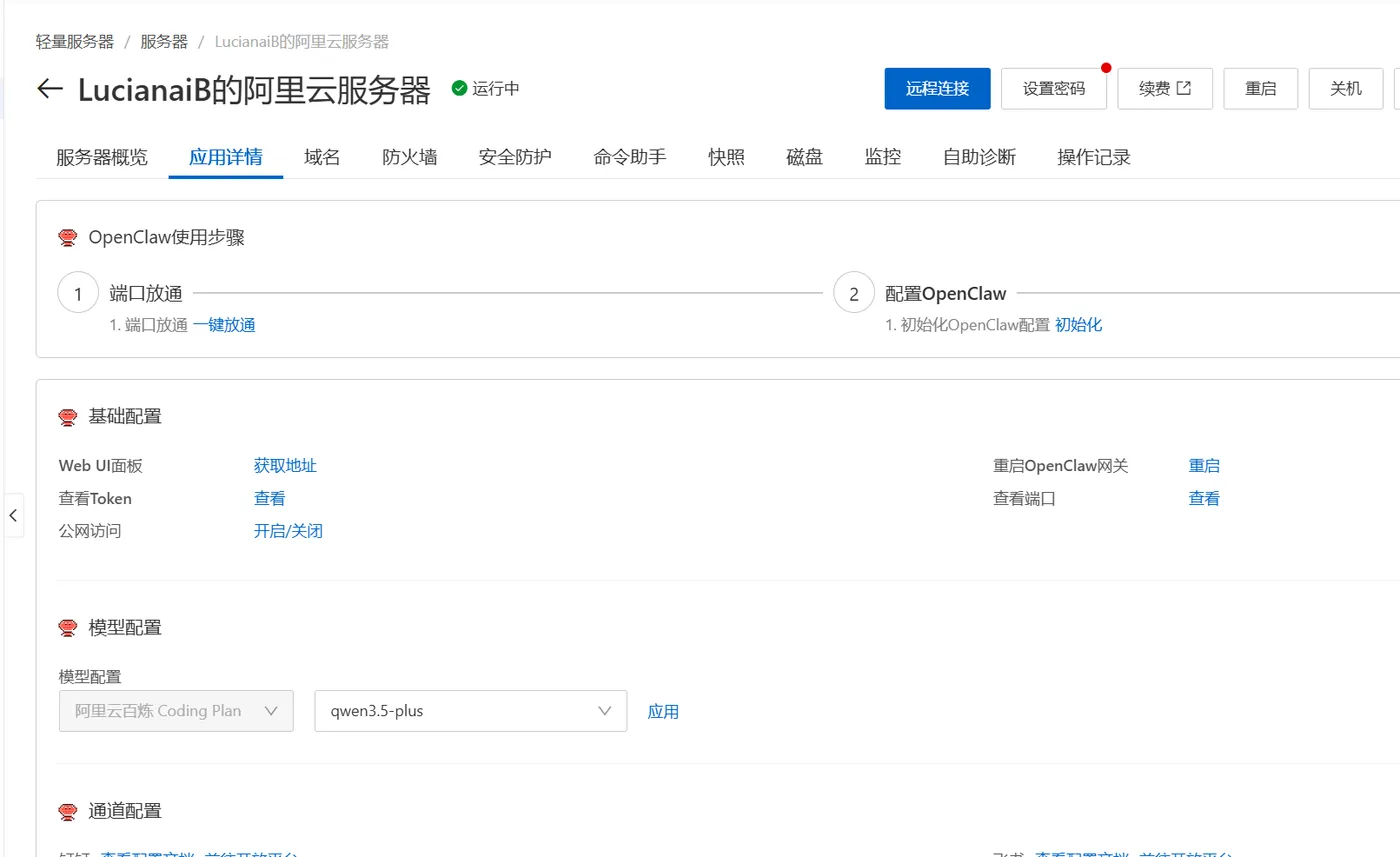Click the OpenClaw使用步骤 heading
Image resolution: width=1400 pixels, height=857 pixels.
(x=167, y=238)
